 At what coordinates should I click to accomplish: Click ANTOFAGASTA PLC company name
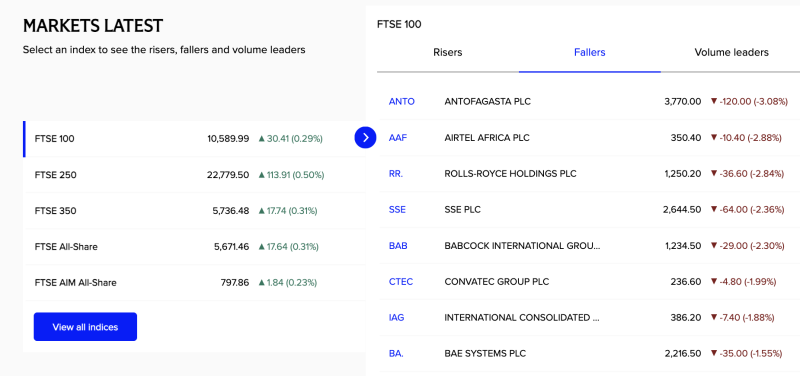[x=488, y=102]
